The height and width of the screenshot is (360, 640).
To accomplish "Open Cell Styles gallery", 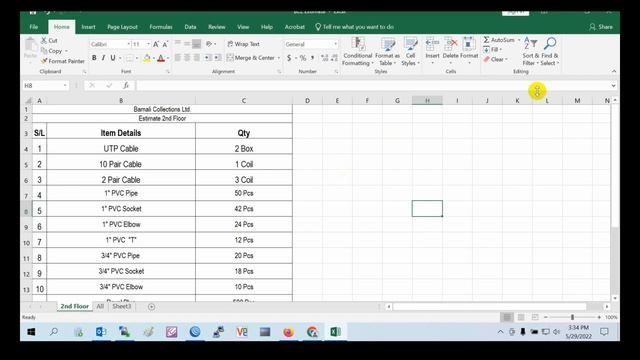I will (410, 51).
